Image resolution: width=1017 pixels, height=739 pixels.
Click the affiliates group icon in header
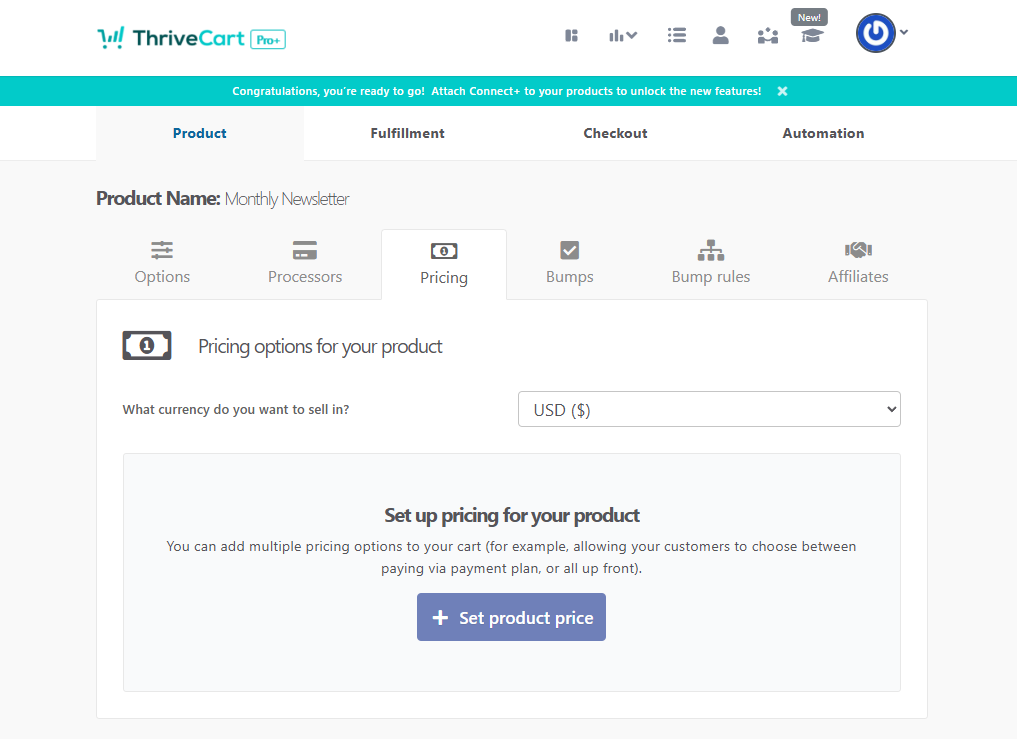[767, 36]
